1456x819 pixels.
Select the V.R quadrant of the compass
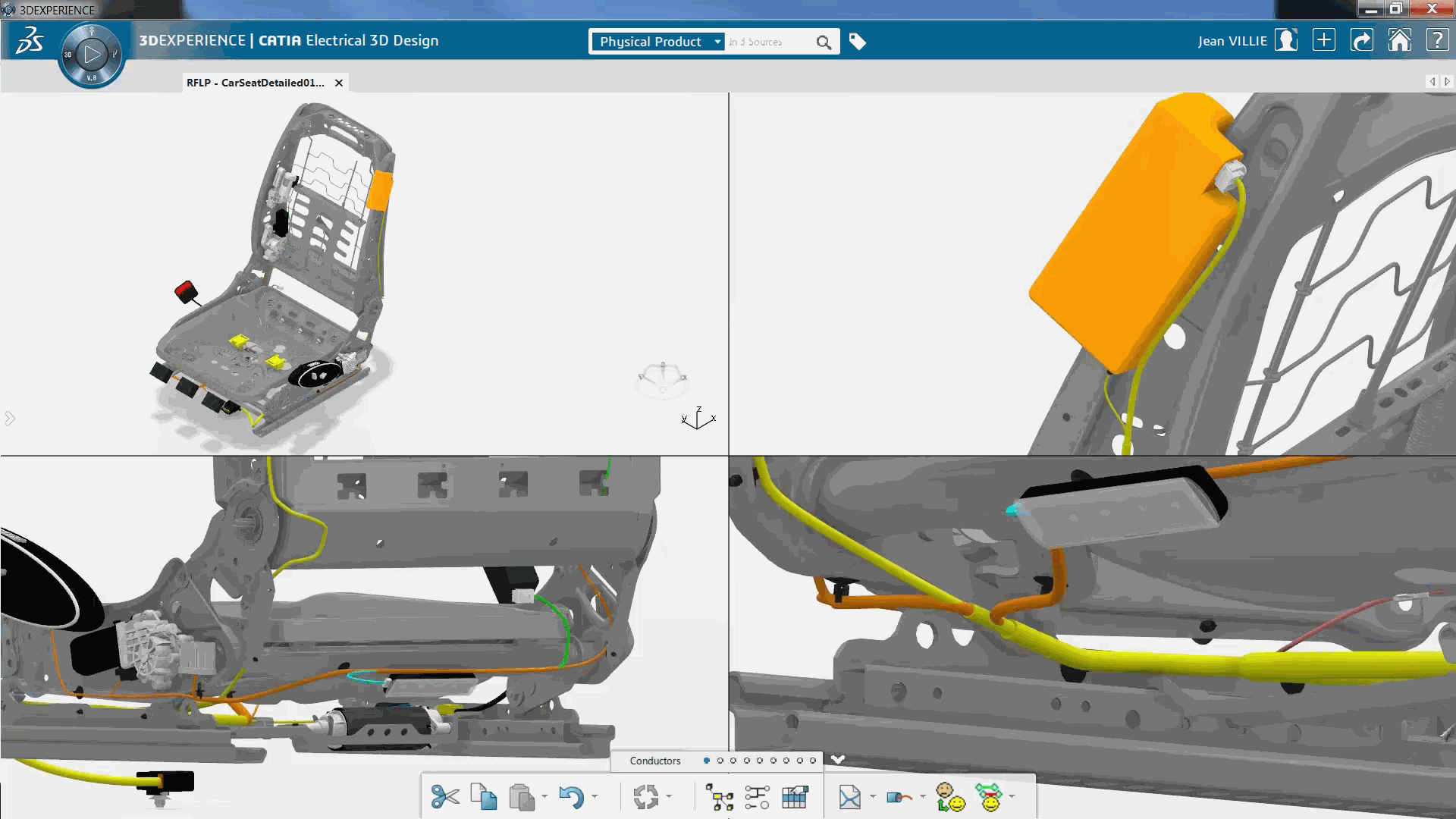click(x=92, y=78)
